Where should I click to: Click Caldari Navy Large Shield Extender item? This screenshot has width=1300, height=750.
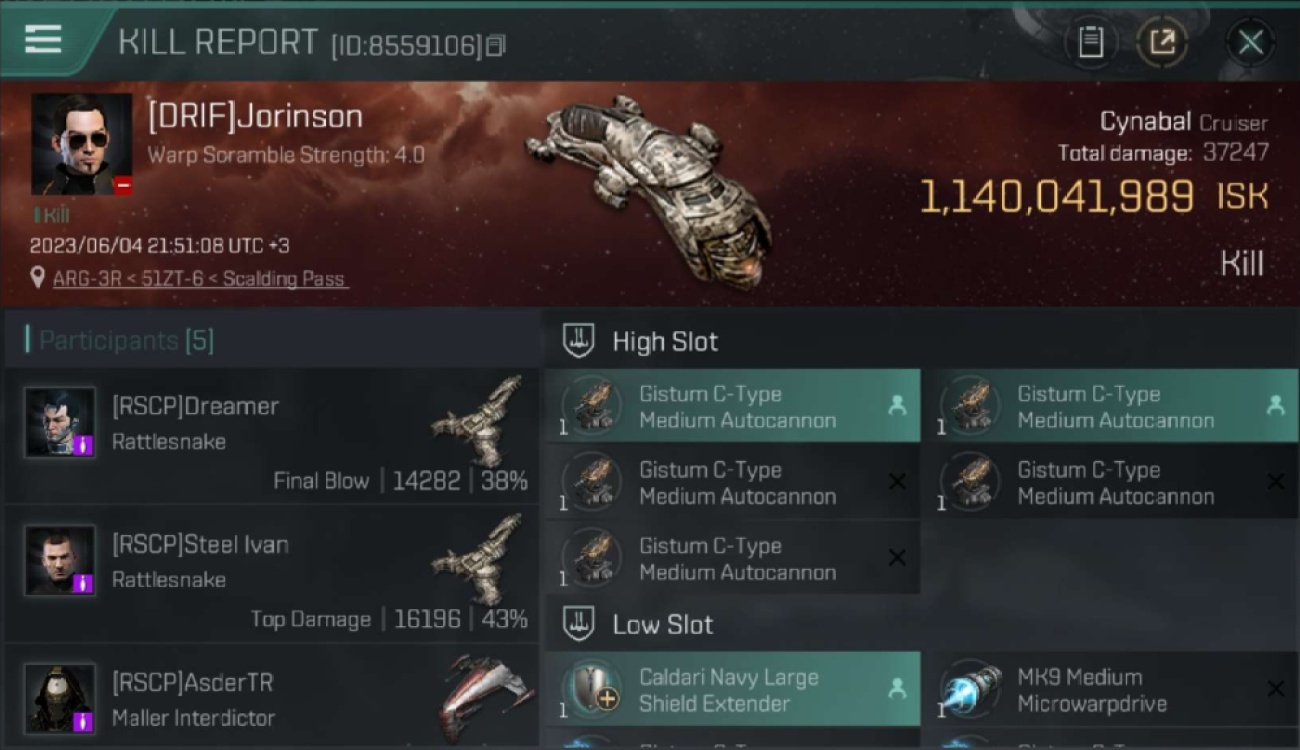733,689
